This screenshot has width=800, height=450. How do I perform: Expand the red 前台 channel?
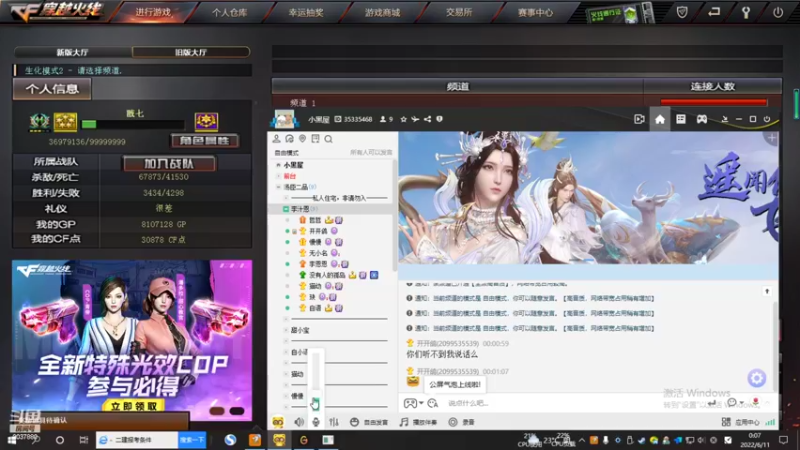(x=278, y=176)
